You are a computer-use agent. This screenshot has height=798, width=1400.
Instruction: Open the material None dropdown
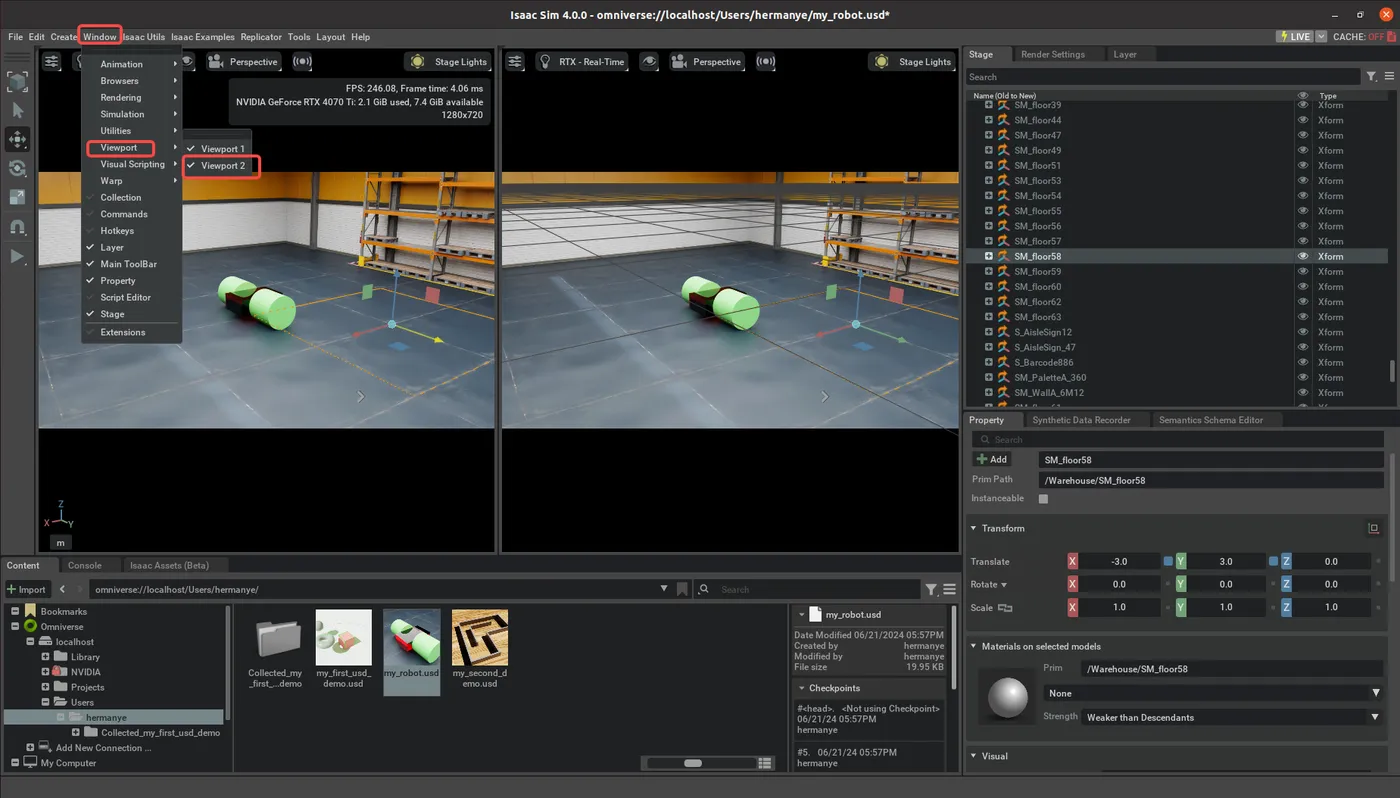[x=1213, y=693]
